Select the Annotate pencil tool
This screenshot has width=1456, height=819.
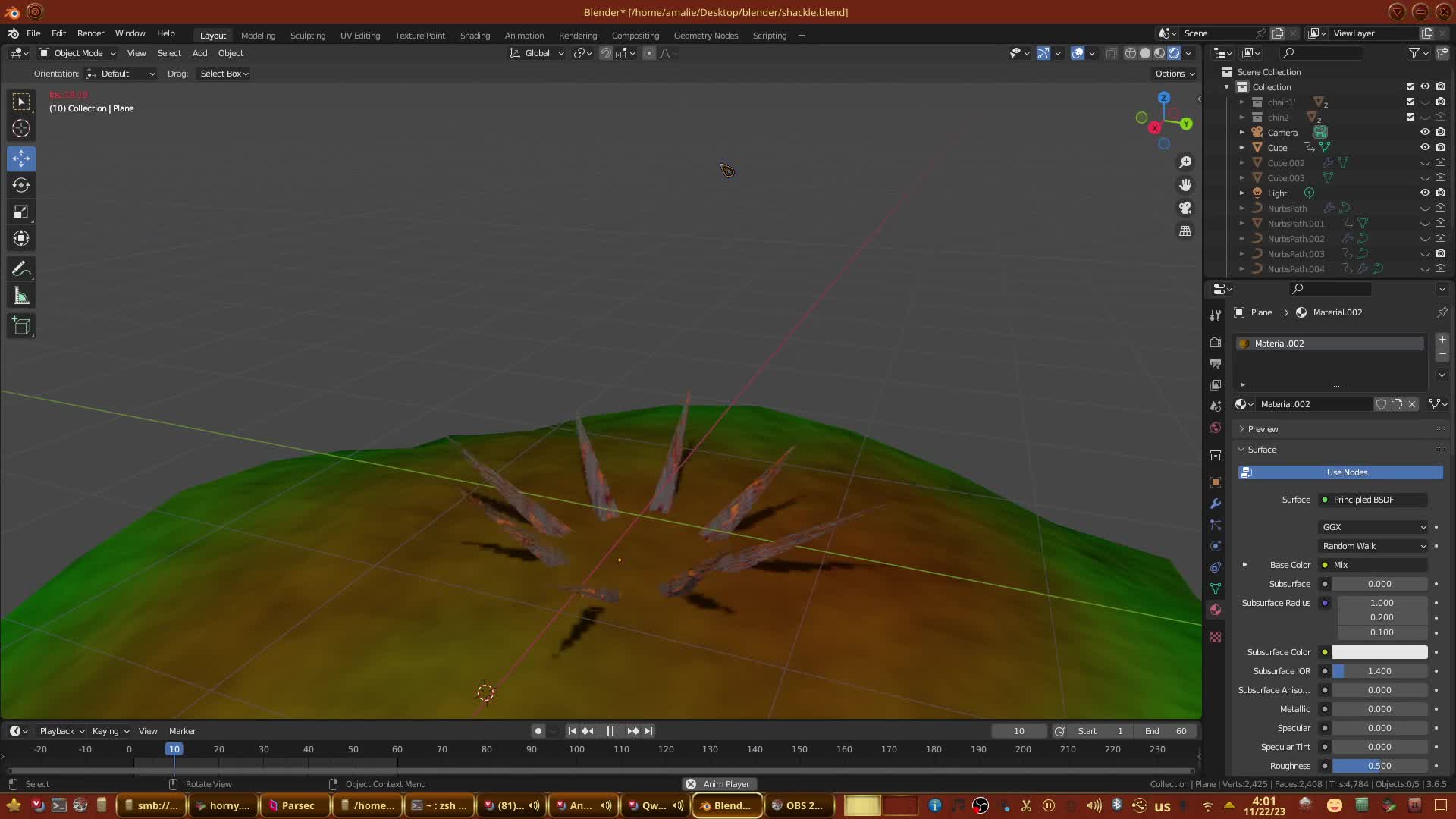[21, 269]
